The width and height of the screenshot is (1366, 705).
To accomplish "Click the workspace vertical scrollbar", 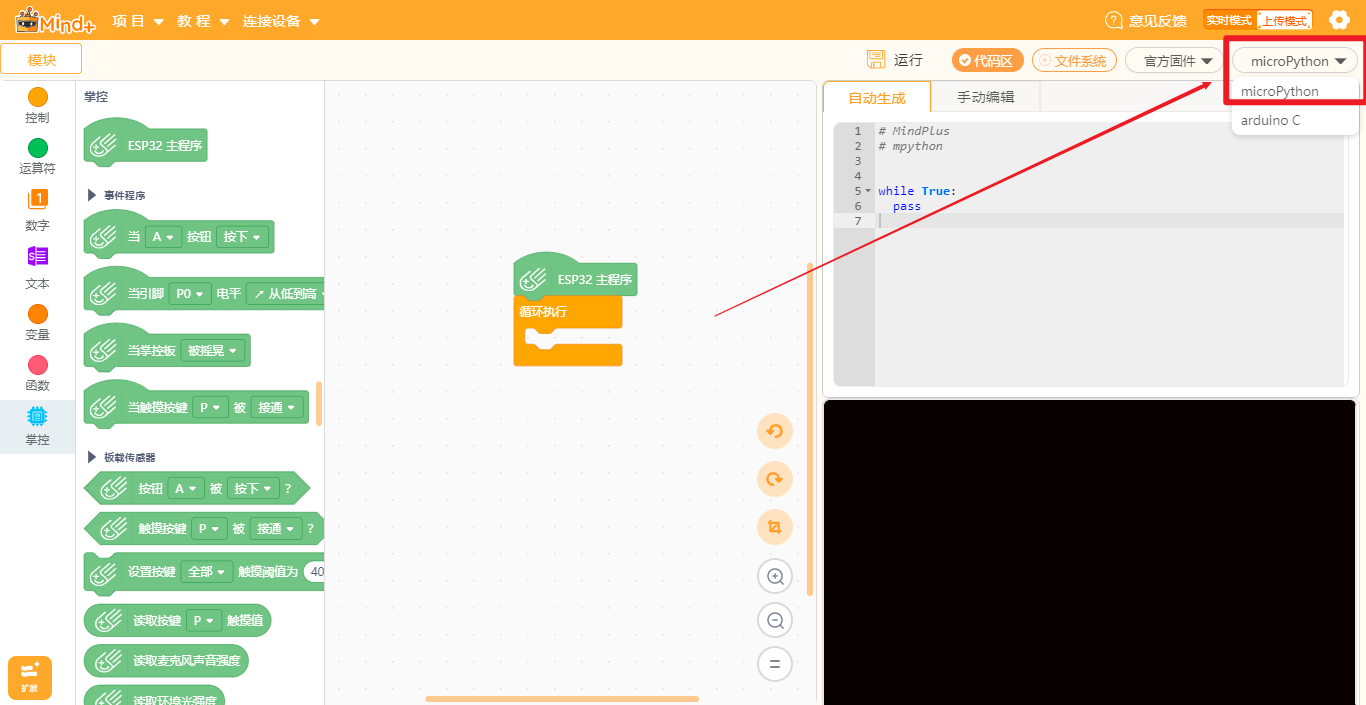I will (x=810, y=429).
